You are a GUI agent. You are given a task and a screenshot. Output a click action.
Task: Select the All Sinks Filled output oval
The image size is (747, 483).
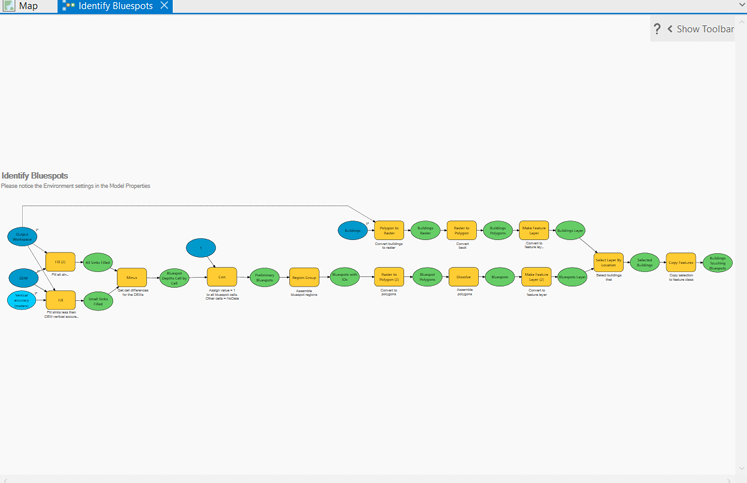[98, 262]
